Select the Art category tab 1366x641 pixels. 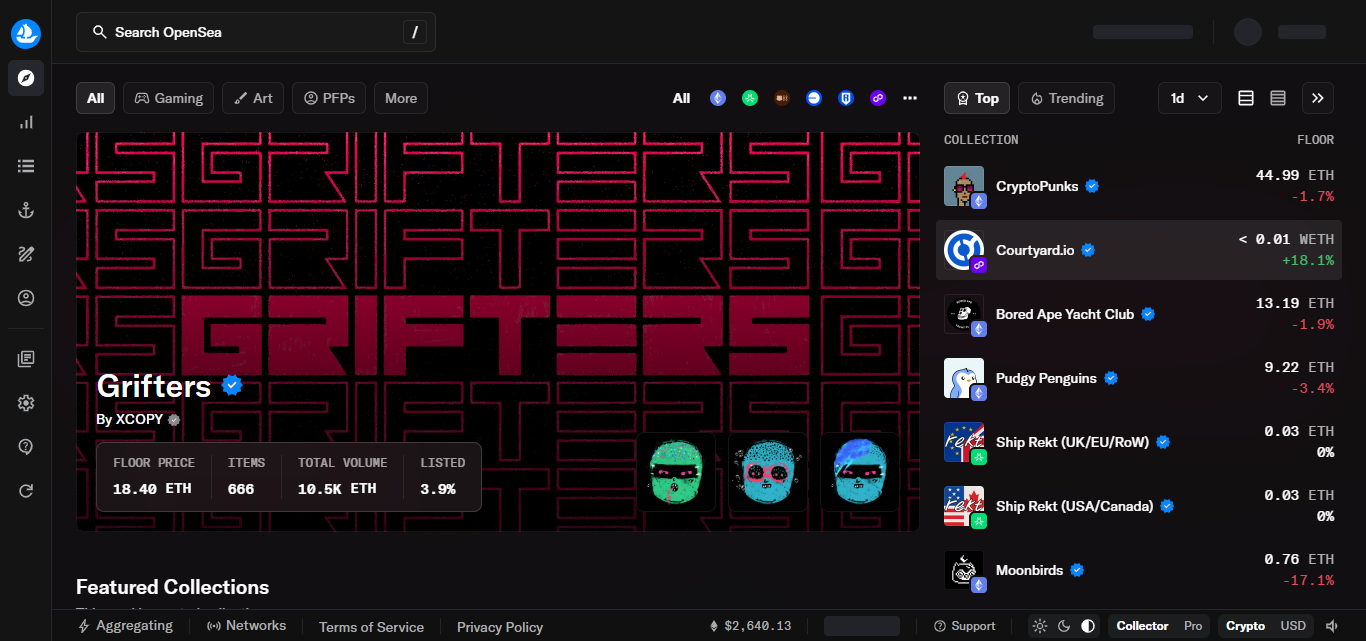pos(253,98)
